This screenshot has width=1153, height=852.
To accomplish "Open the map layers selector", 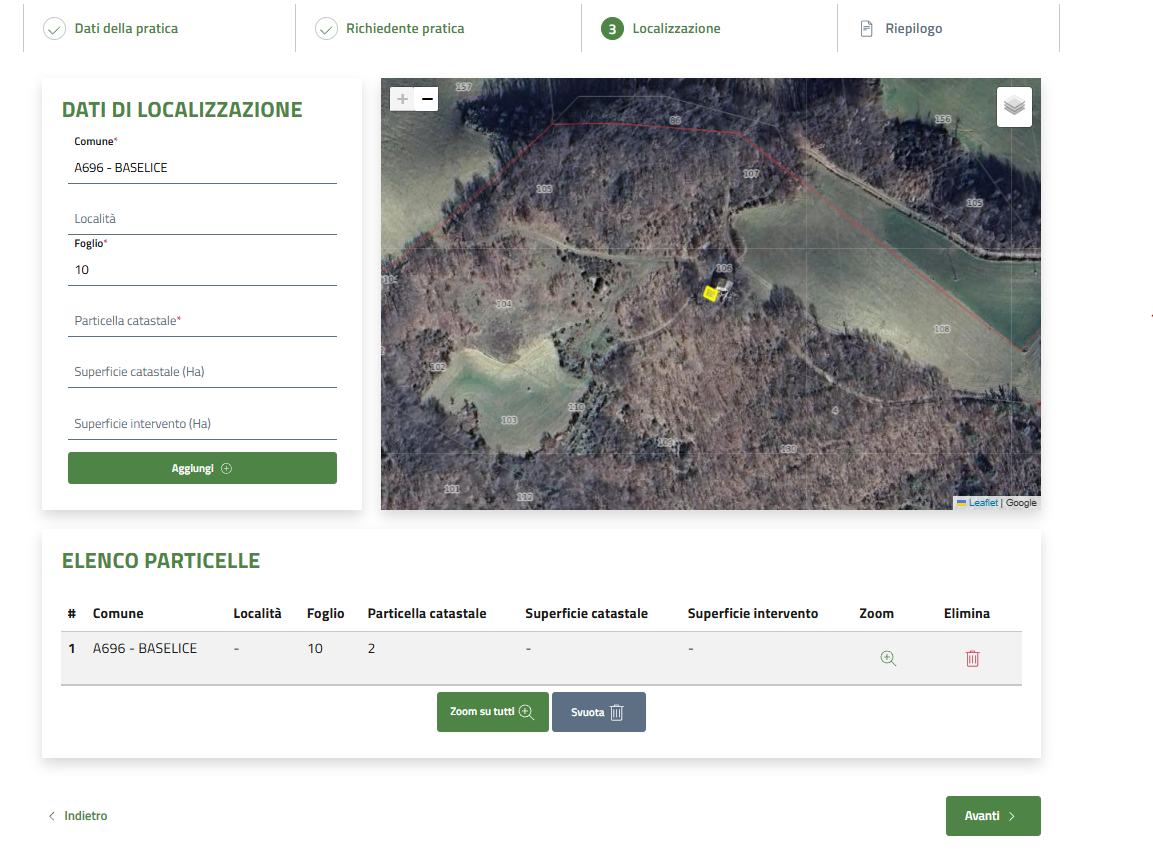I will point(1014,107).
